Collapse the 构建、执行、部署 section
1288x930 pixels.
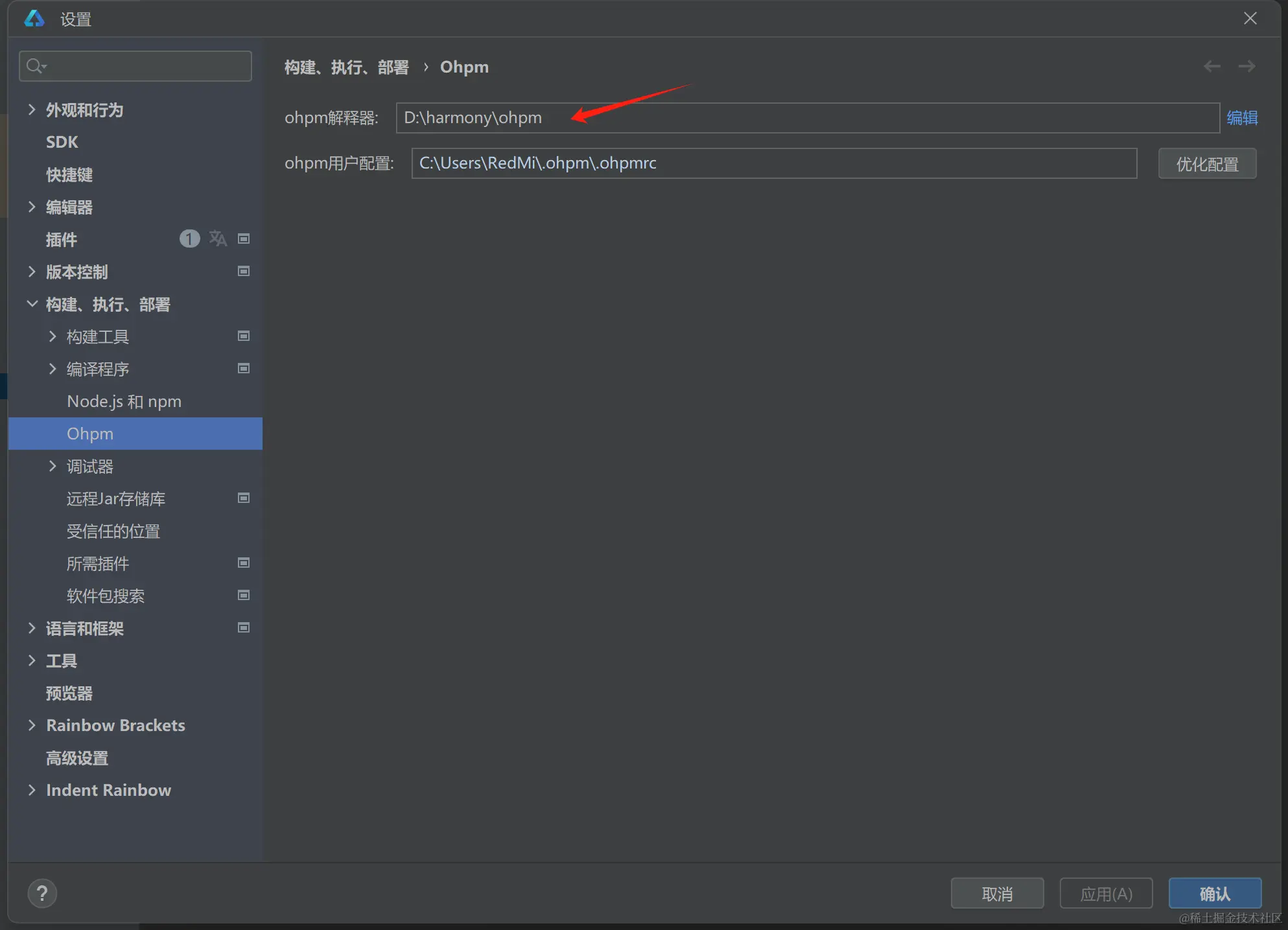point(32,304)
